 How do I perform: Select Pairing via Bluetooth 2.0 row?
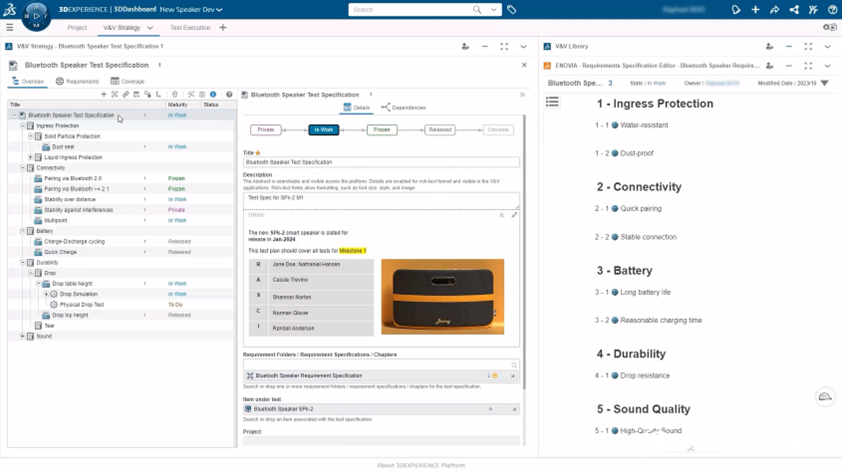(122, 178)
